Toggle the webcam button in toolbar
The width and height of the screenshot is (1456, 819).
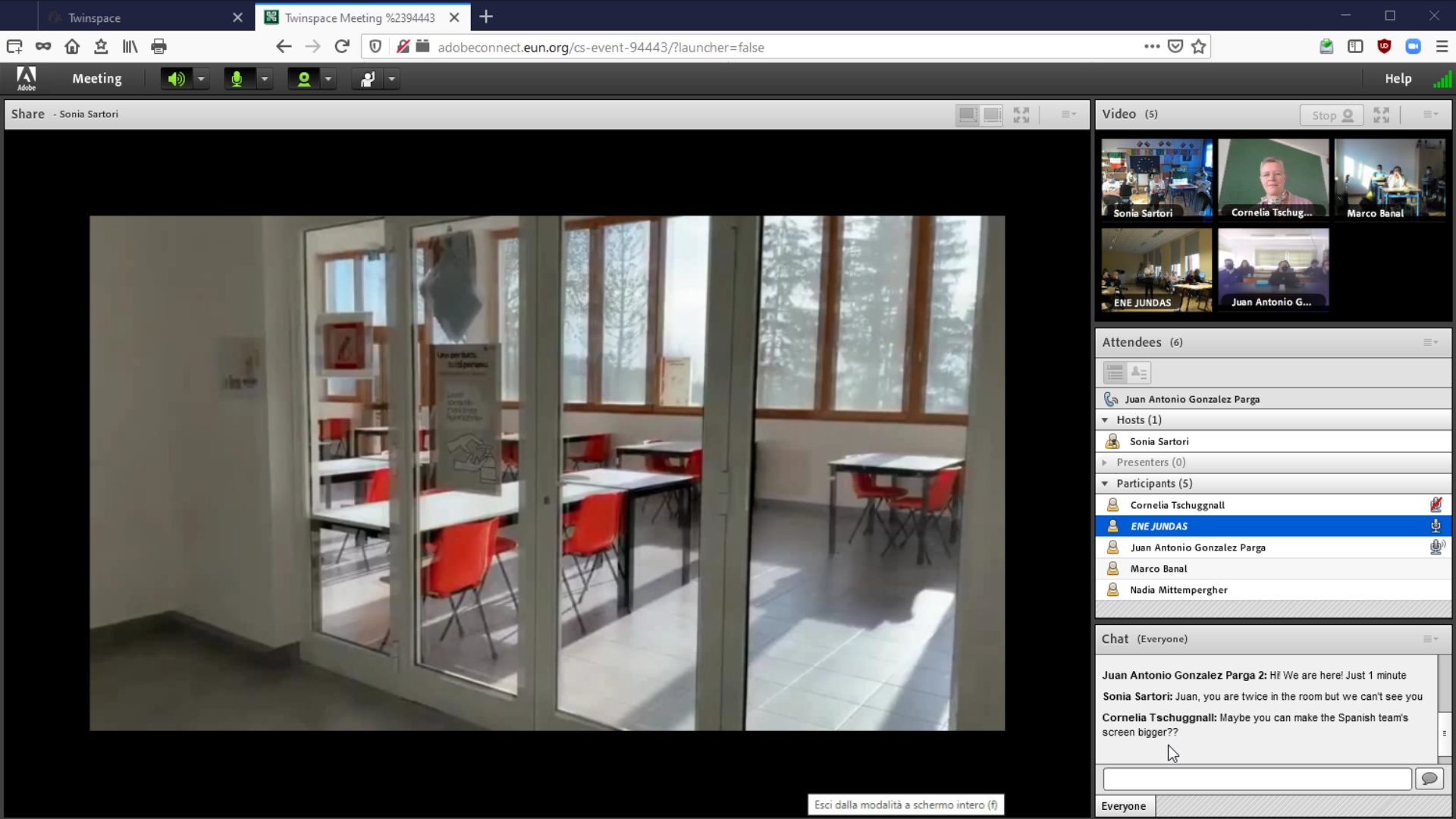coord(304,79)
